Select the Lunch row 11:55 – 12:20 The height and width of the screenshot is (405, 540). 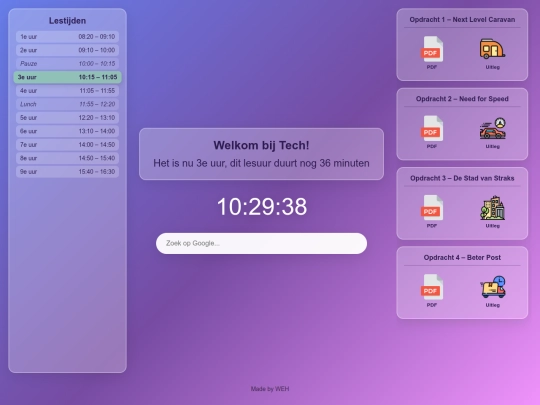(x=68, y=104)
